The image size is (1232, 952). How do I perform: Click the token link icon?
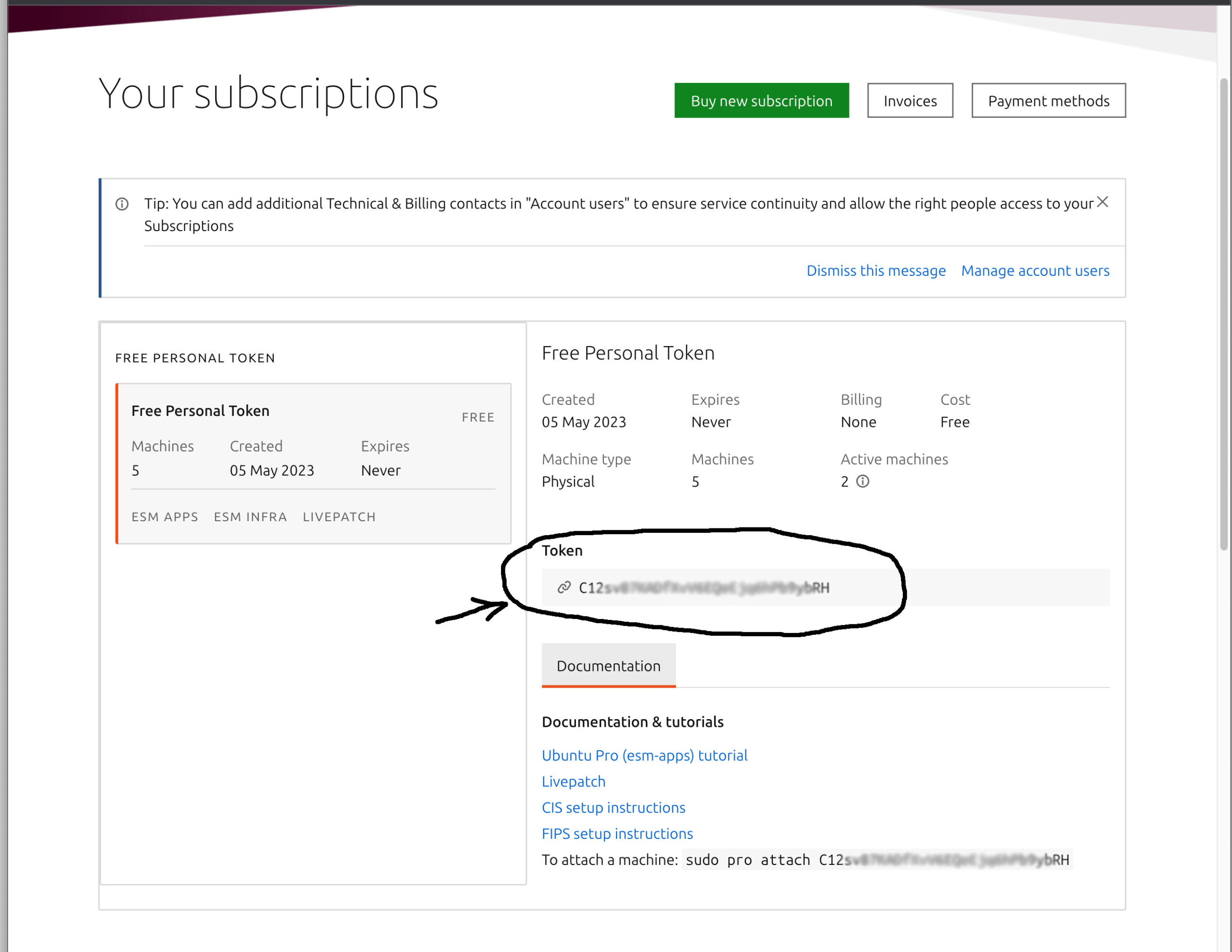[x=564, y=588]
